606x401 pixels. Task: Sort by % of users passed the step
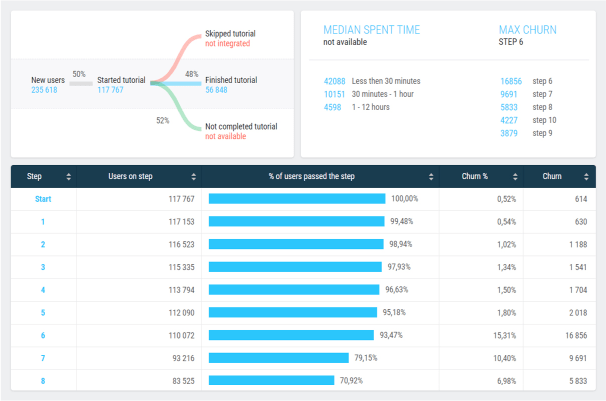click(431, 177)
